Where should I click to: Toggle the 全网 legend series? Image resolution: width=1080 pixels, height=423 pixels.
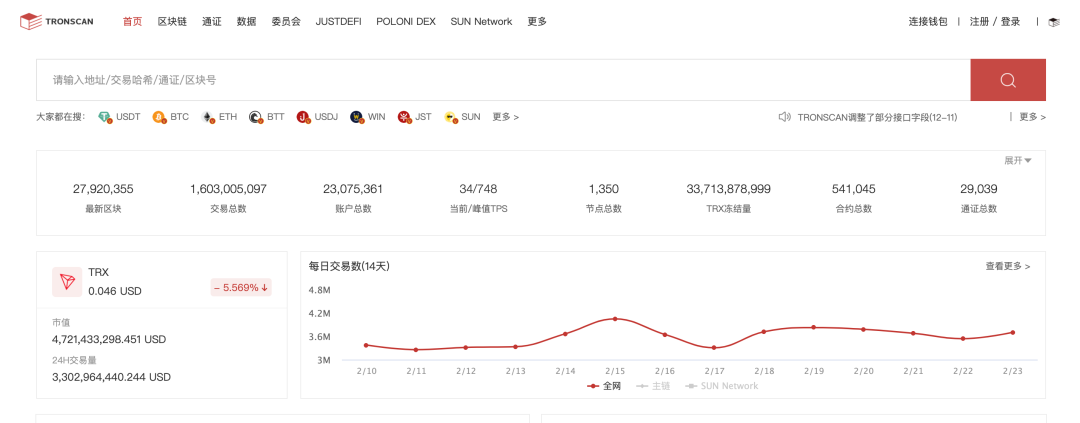click(x=604, y=386)
